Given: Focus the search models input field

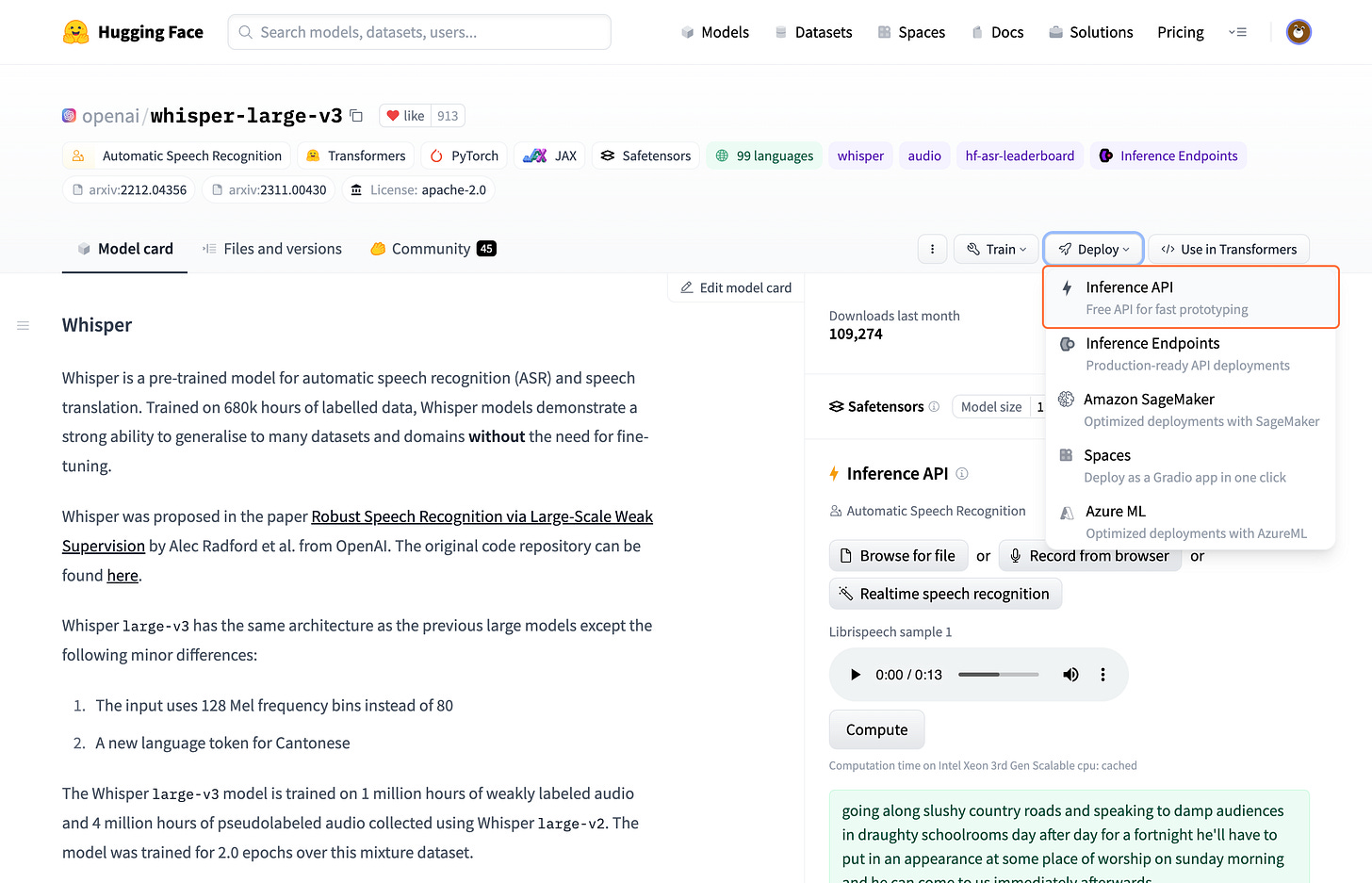Looking at the screenshot, I should click(419, 32).
